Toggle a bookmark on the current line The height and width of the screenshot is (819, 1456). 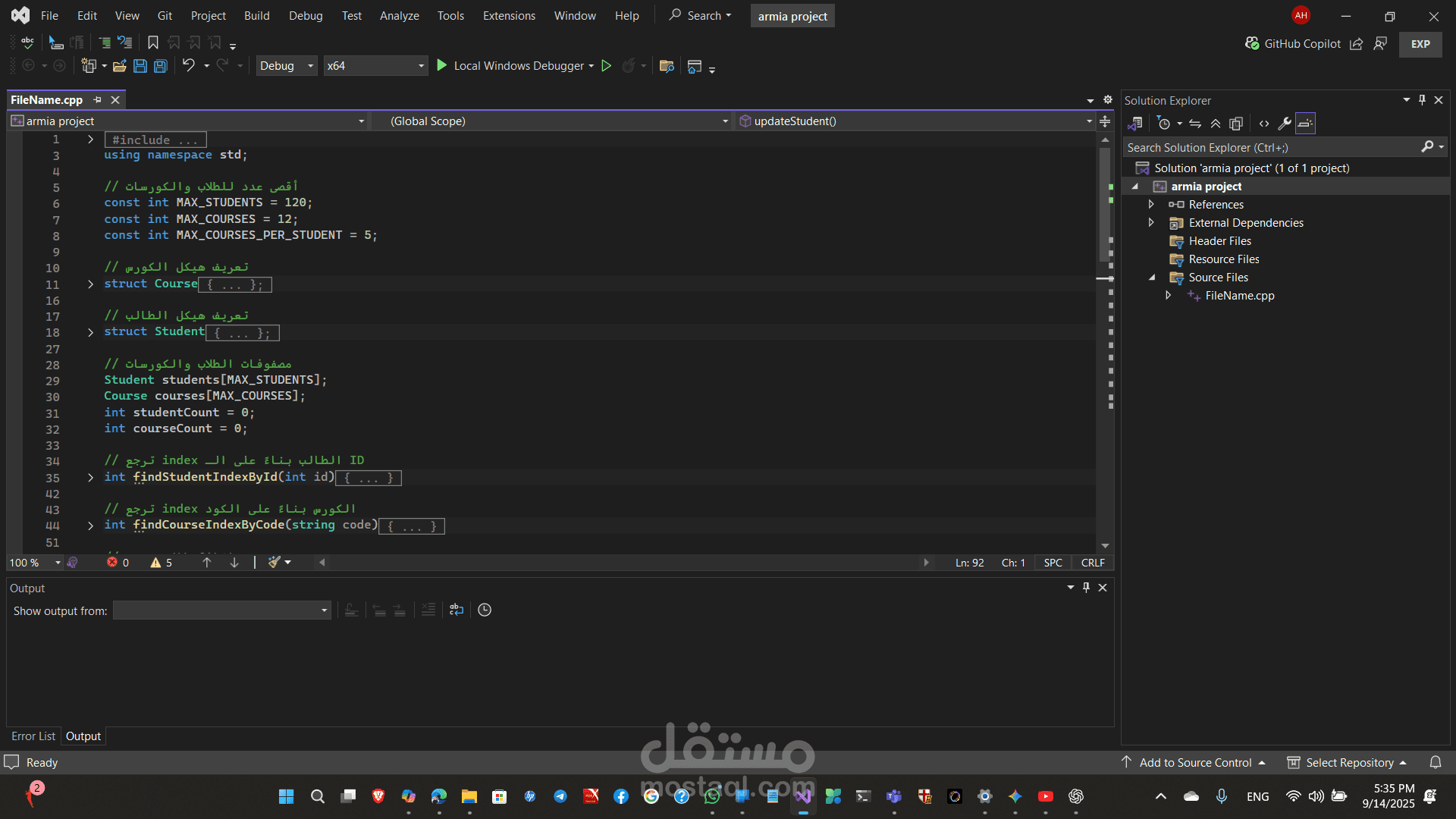[153, 42]
